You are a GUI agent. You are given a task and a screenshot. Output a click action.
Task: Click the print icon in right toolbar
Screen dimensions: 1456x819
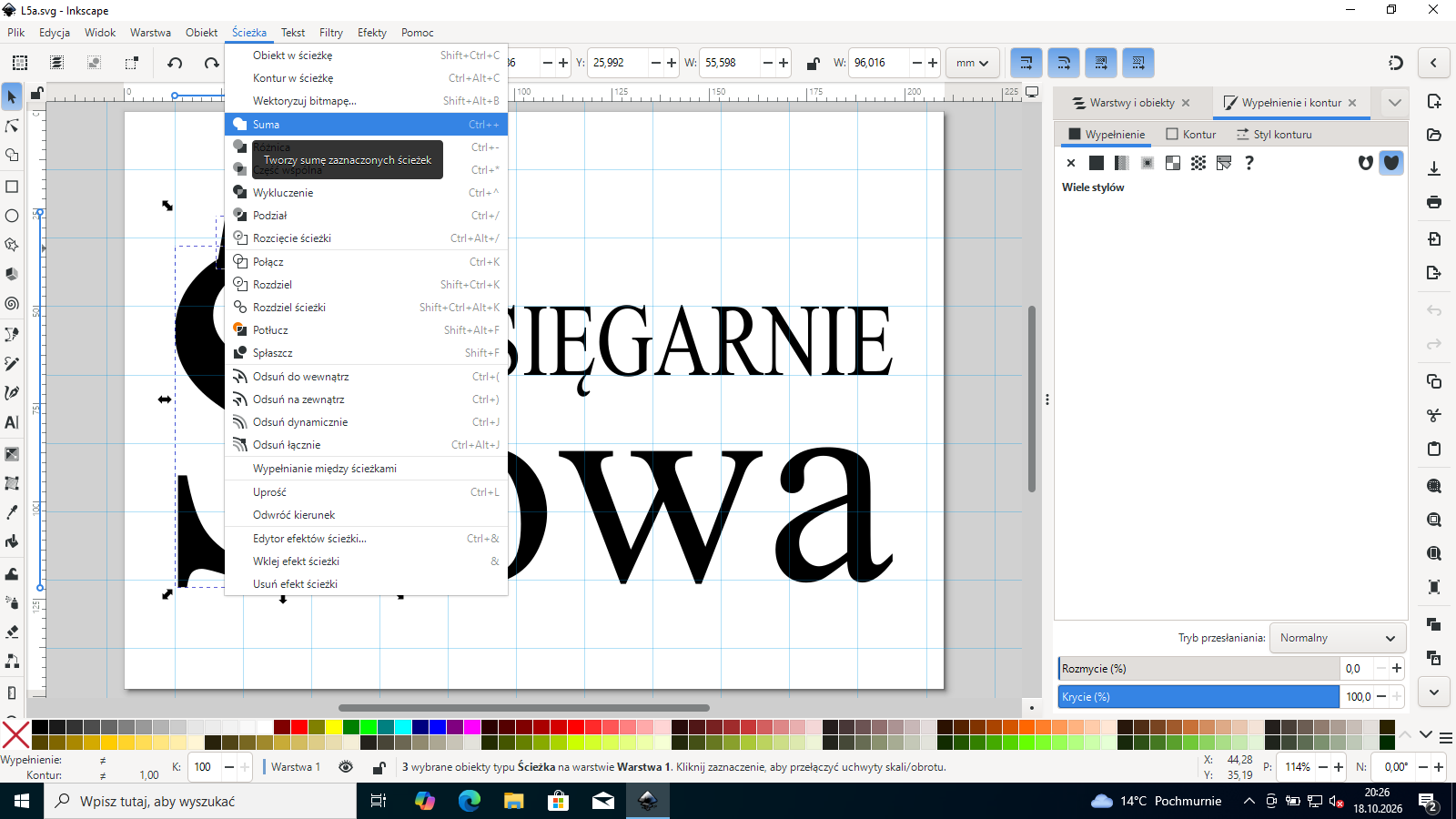(1434, 202)
